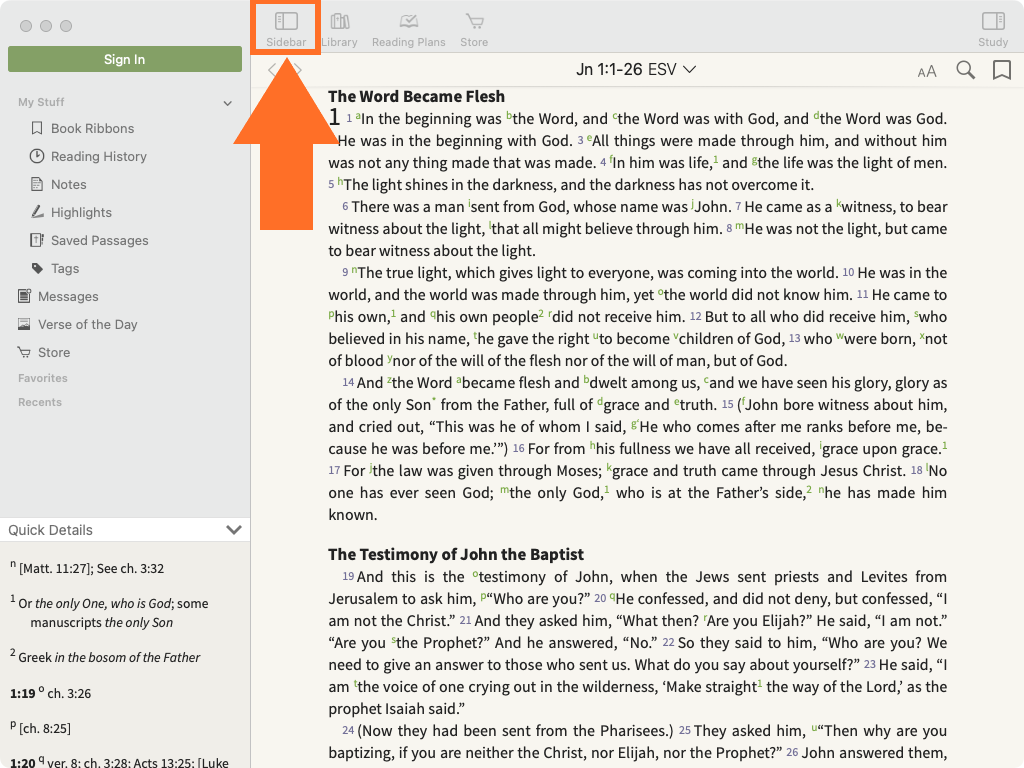Screen dimensions: 1024x768
Task: Open Book Ribbons in sidebar
Action: coord(92,128)
